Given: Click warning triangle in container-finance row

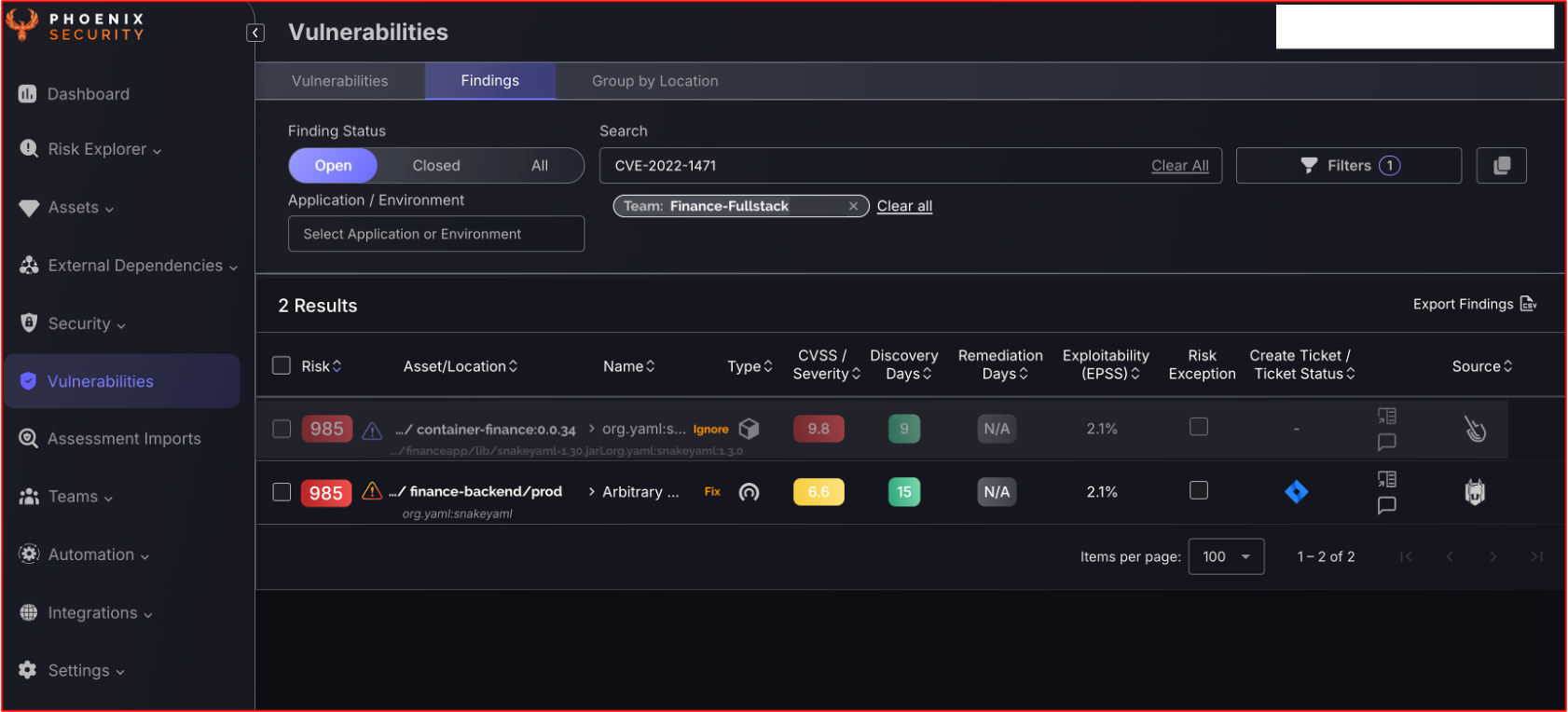Looking at the screenshot, I should click(372, 430).
